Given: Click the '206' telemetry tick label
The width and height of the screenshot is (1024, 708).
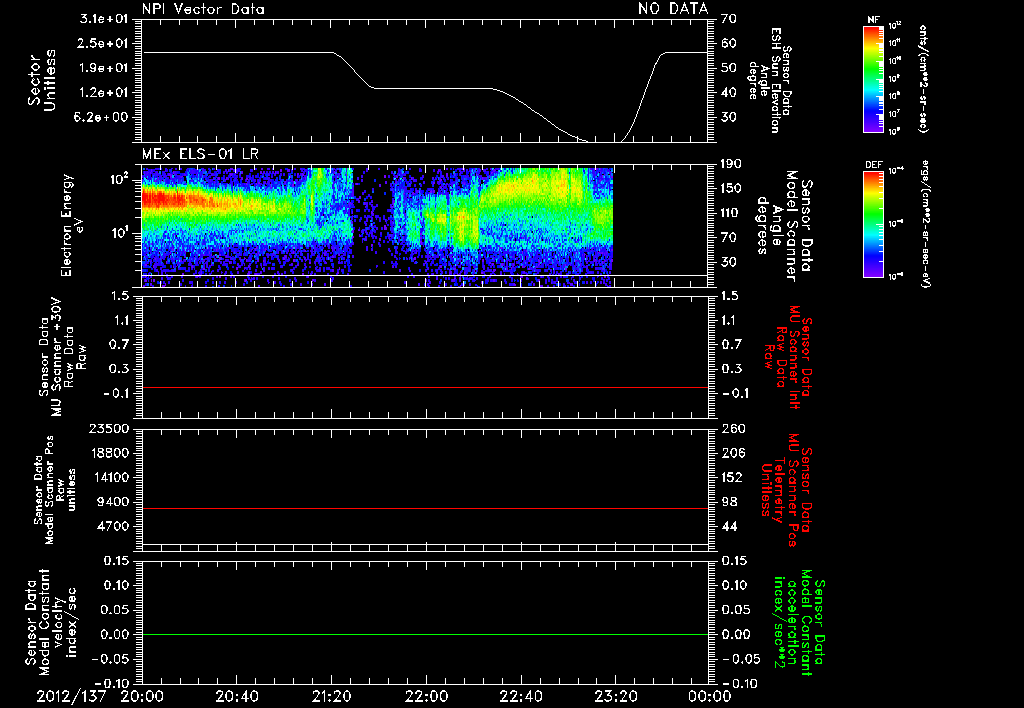Looking at the screenshot, I should [733, 453].
